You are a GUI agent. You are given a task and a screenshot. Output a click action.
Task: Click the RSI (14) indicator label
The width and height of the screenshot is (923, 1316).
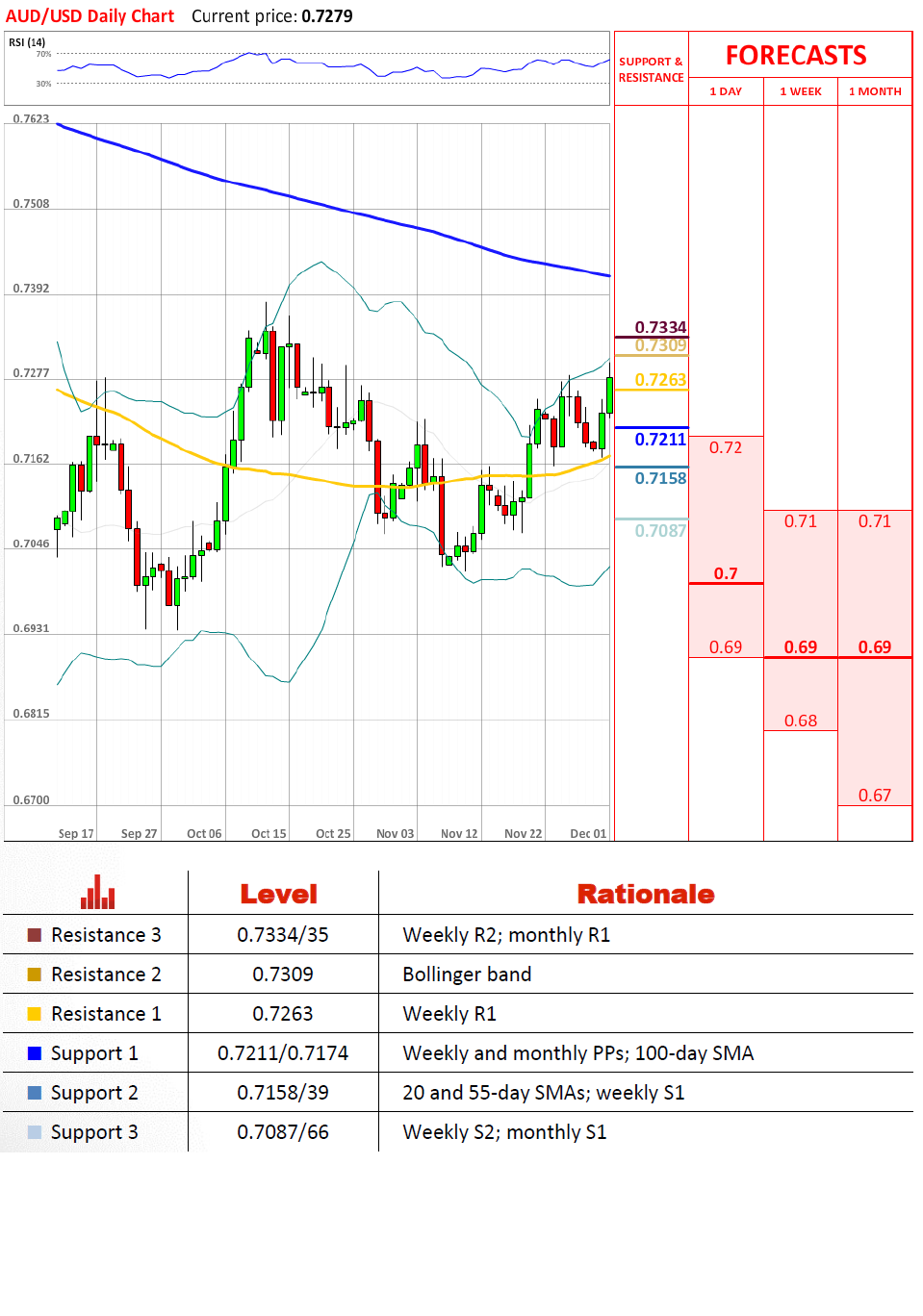tap(27, 42)
